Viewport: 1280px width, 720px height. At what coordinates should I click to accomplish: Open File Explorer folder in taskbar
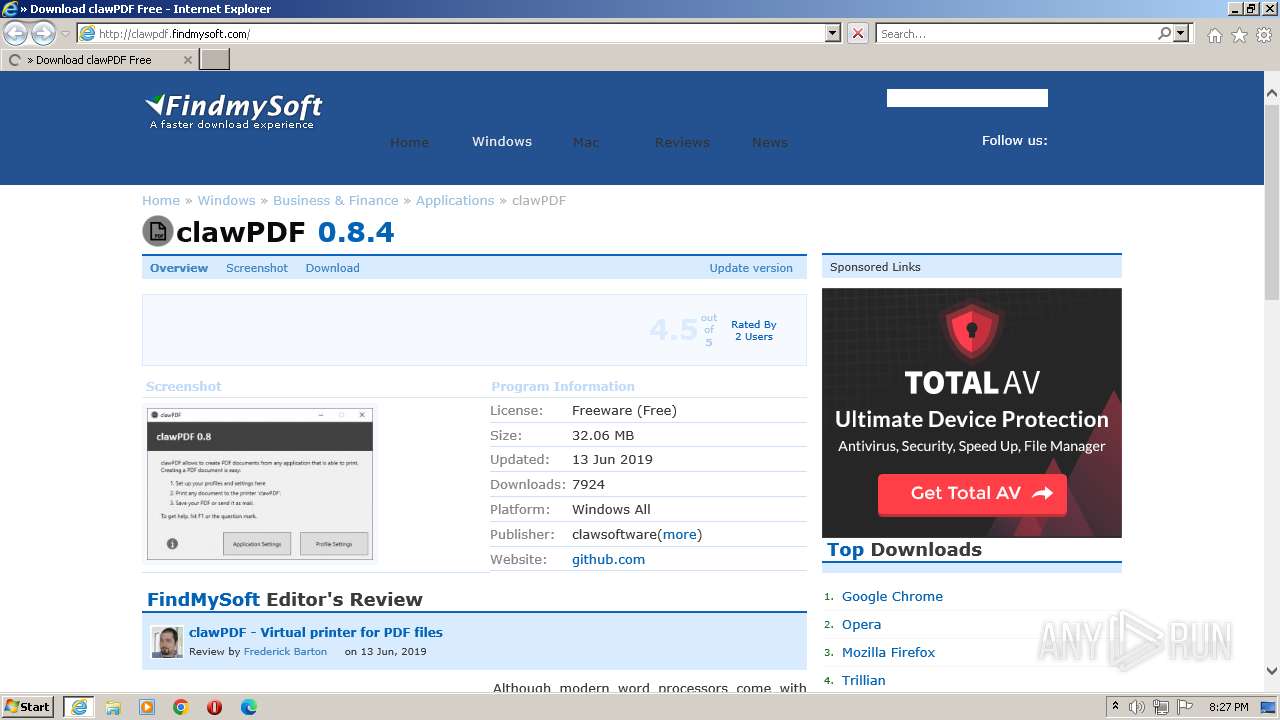(x=113, y=707)
